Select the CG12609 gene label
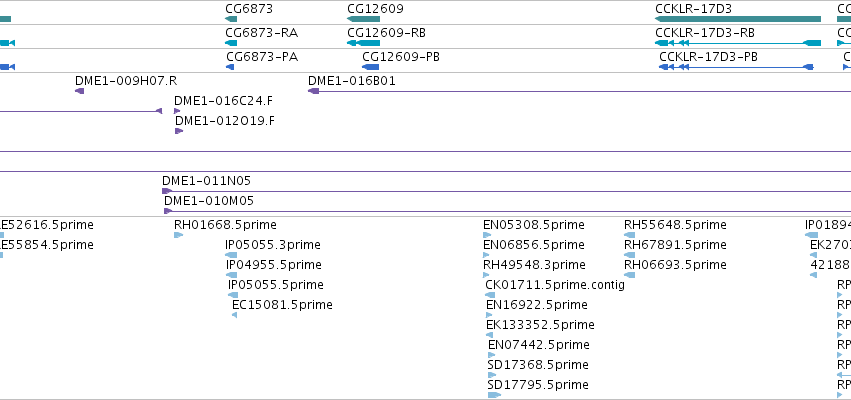 click(376, 9)
